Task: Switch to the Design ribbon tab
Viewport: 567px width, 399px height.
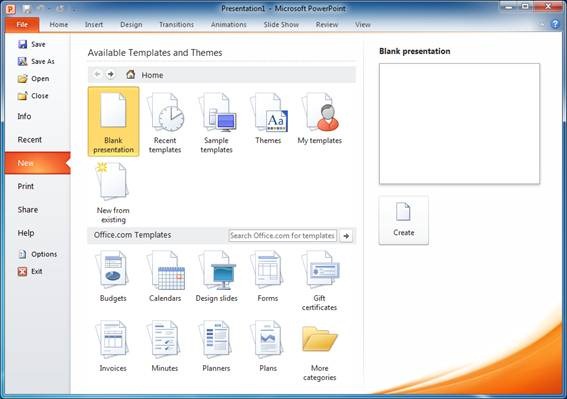Action: pos(131,25)
